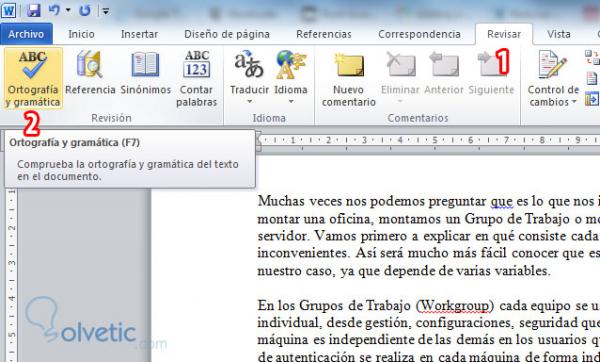Switch to the Referencias tab

click(x=324, y=34)
